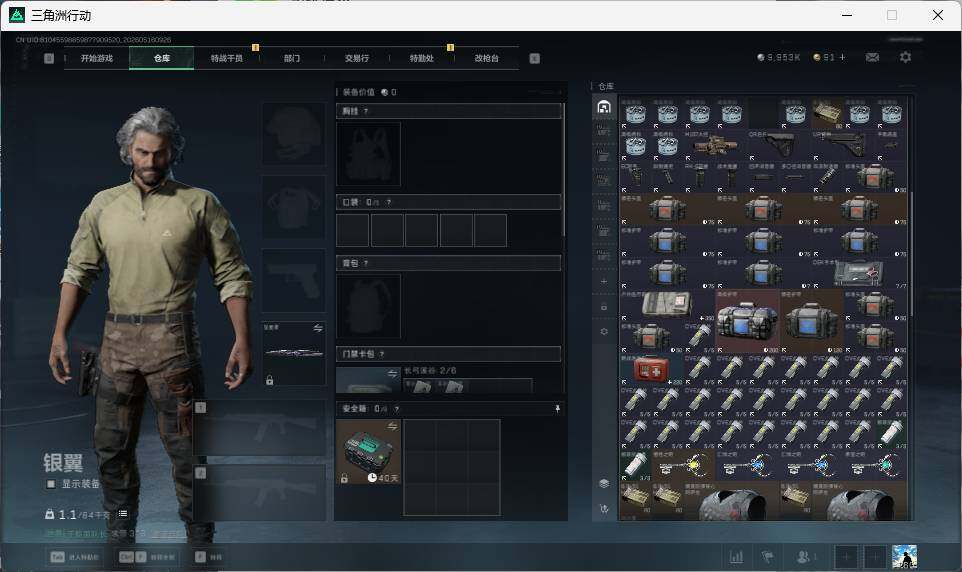
Task: Open warehouse sidebar gear settings
Action: (604, 331)
